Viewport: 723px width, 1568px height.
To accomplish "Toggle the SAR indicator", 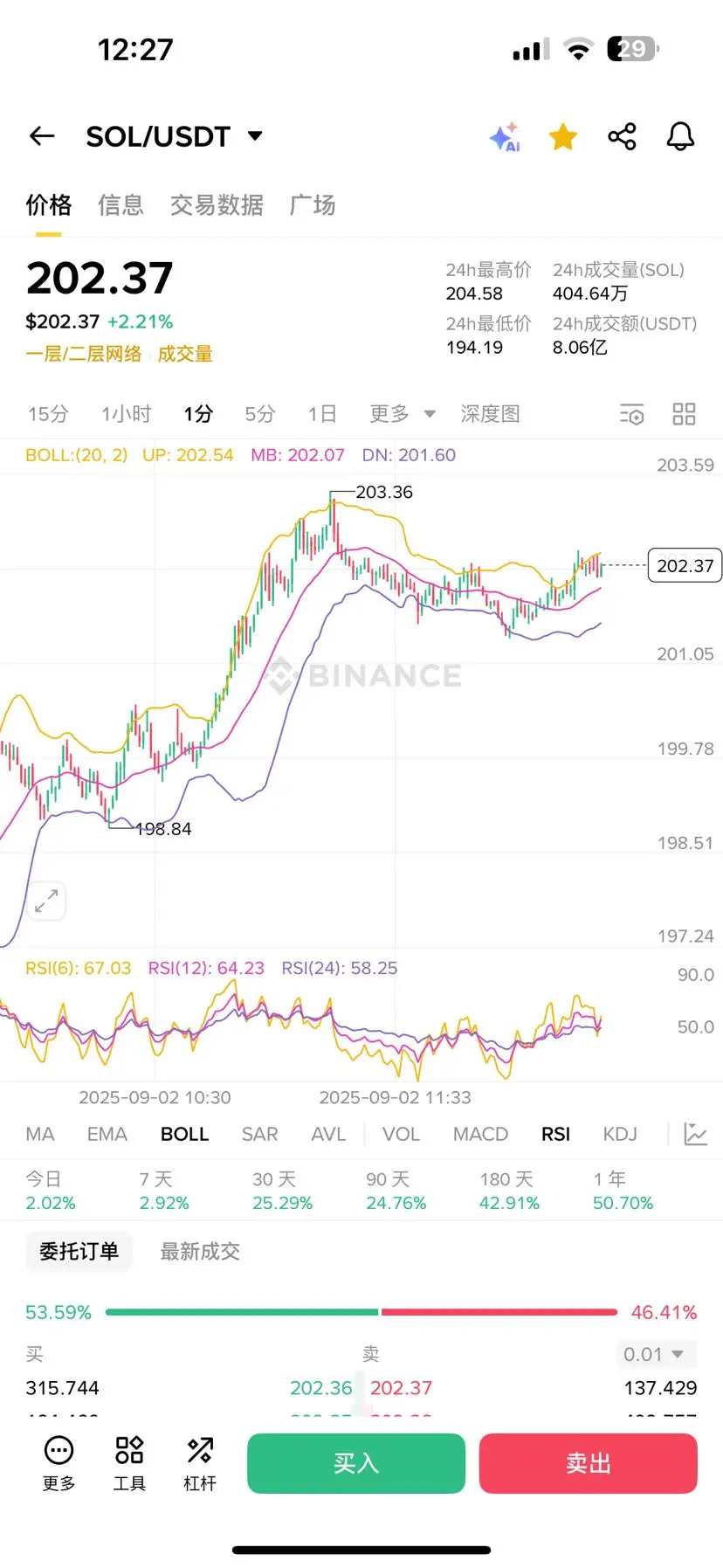I will [260, 1134].
